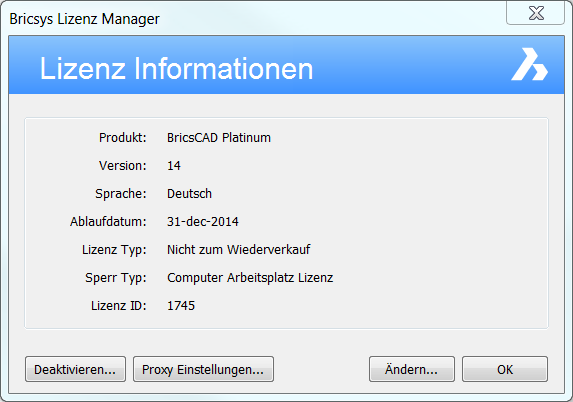The image size is (573, 402).
Task: Click the Bricsys logo icon in banner
Action: click(x=529, y=64)
